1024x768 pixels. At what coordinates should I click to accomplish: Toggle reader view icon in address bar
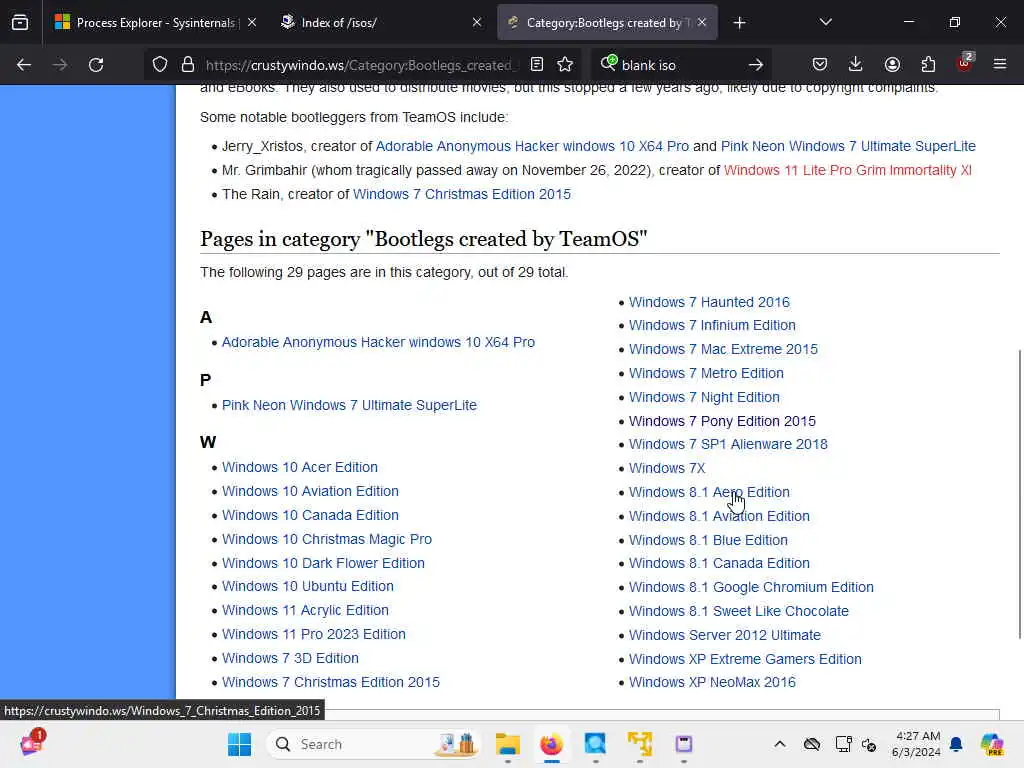tap(537, 65)
